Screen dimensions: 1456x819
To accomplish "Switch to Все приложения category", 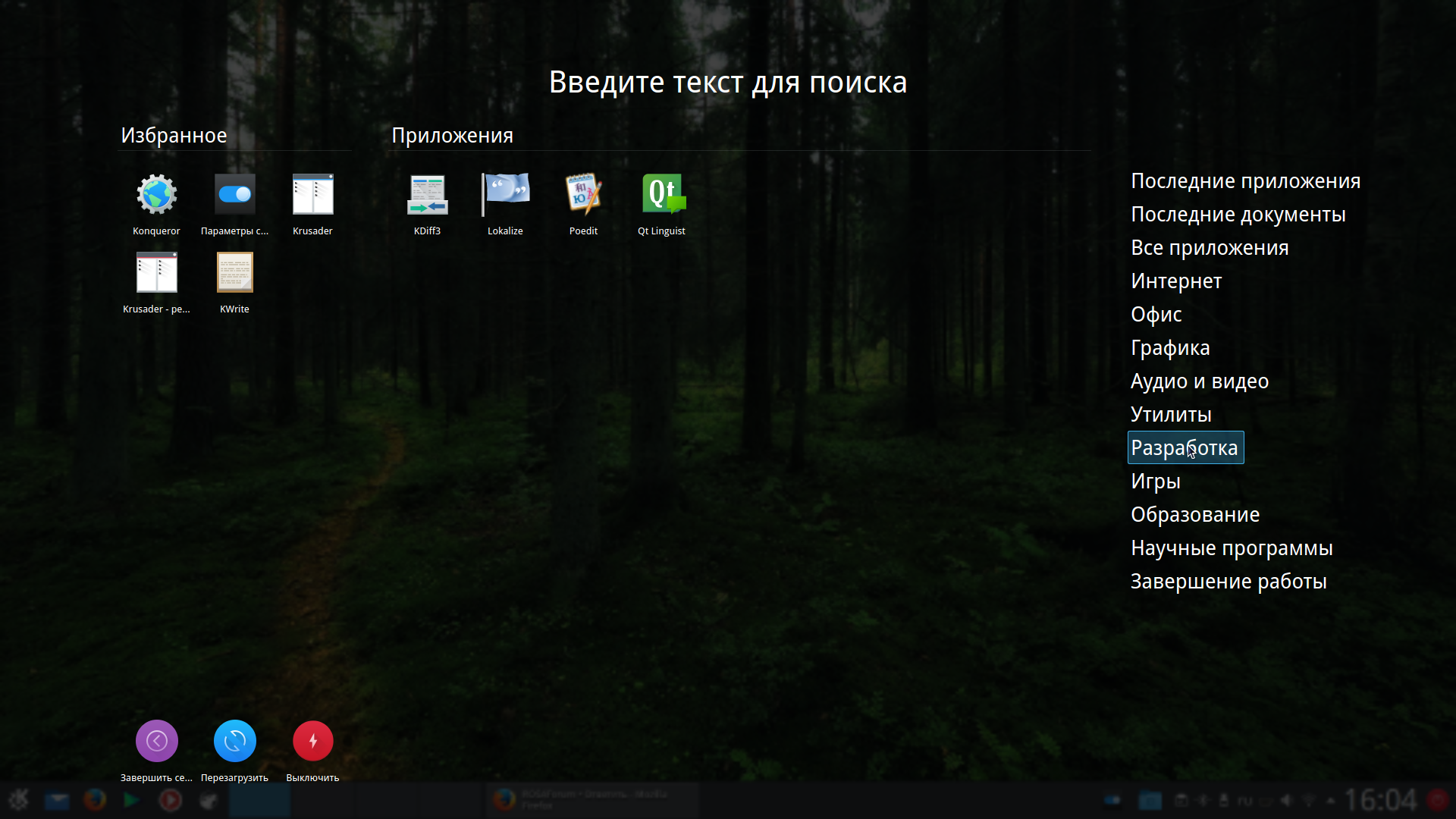I will [x=1209, y=248].
